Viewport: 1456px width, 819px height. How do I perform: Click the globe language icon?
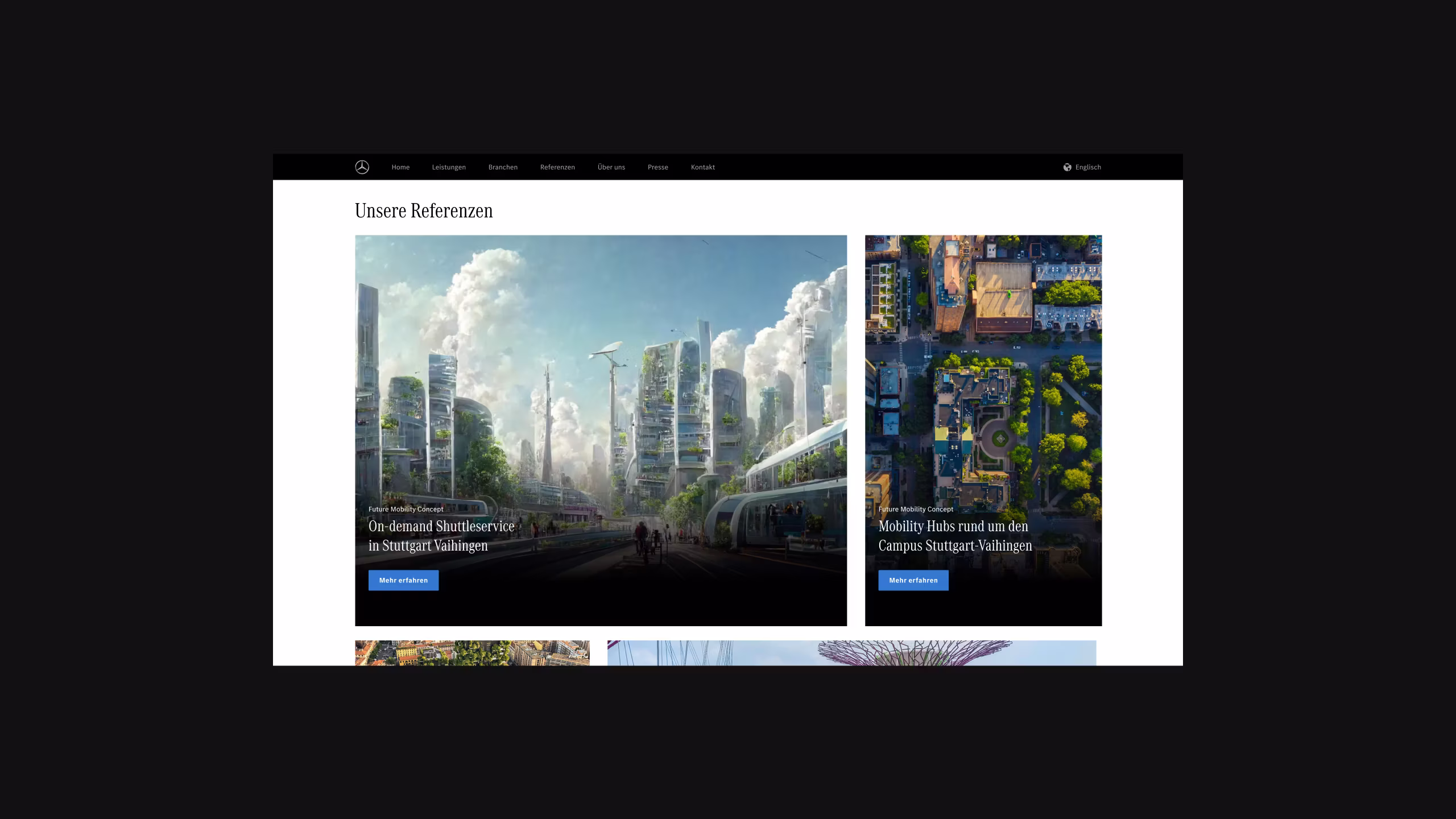point(1067,167)
